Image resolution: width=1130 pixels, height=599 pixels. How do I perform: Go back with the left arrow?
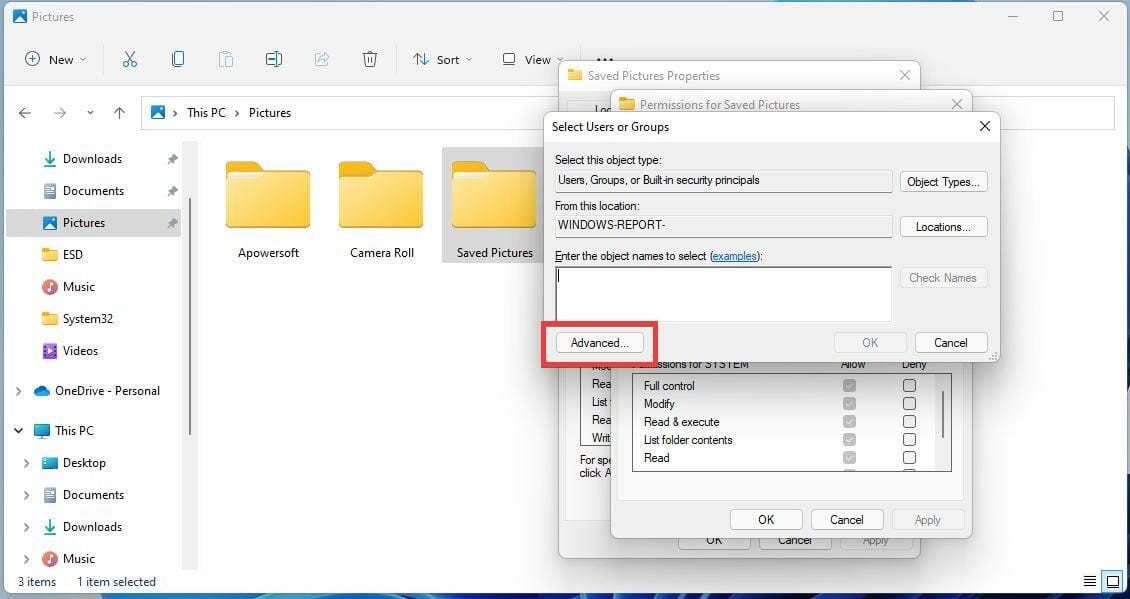pyautogui.click(x=25, y=113)
